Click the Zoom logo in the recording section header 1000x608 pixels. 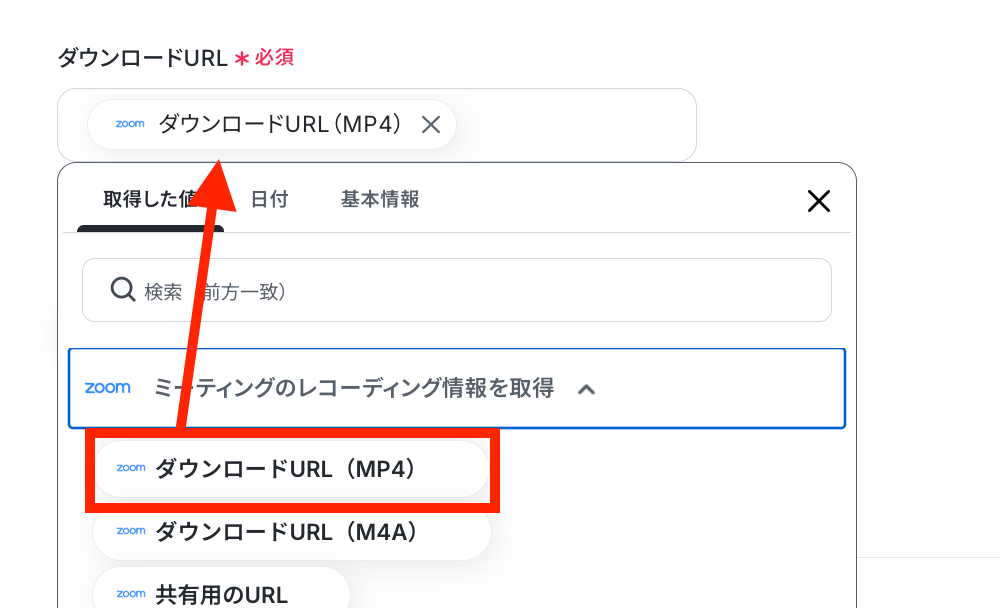108,387
